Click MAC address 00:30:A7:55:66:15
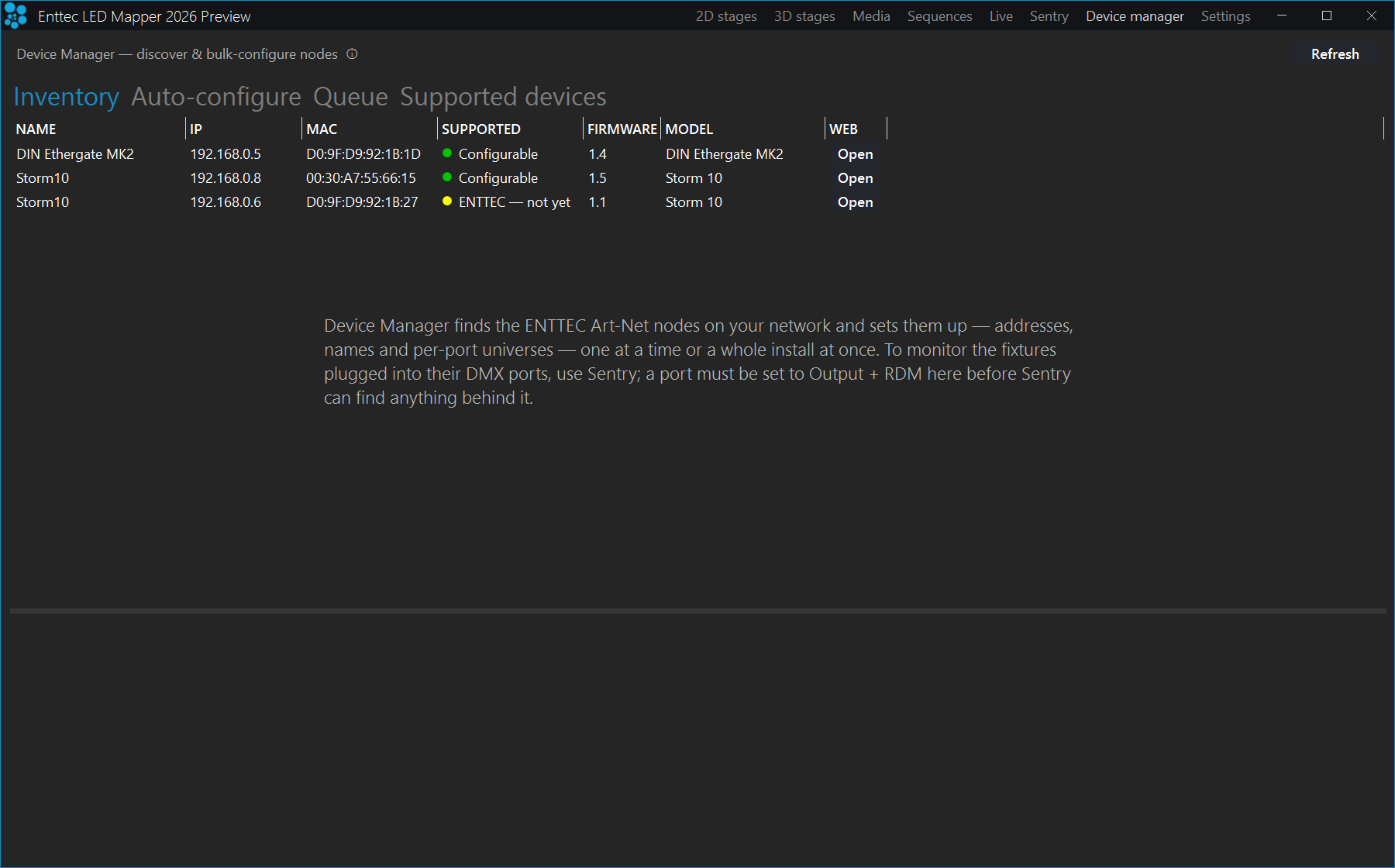Screen dimensions: 1395x868 coord(361,178)
